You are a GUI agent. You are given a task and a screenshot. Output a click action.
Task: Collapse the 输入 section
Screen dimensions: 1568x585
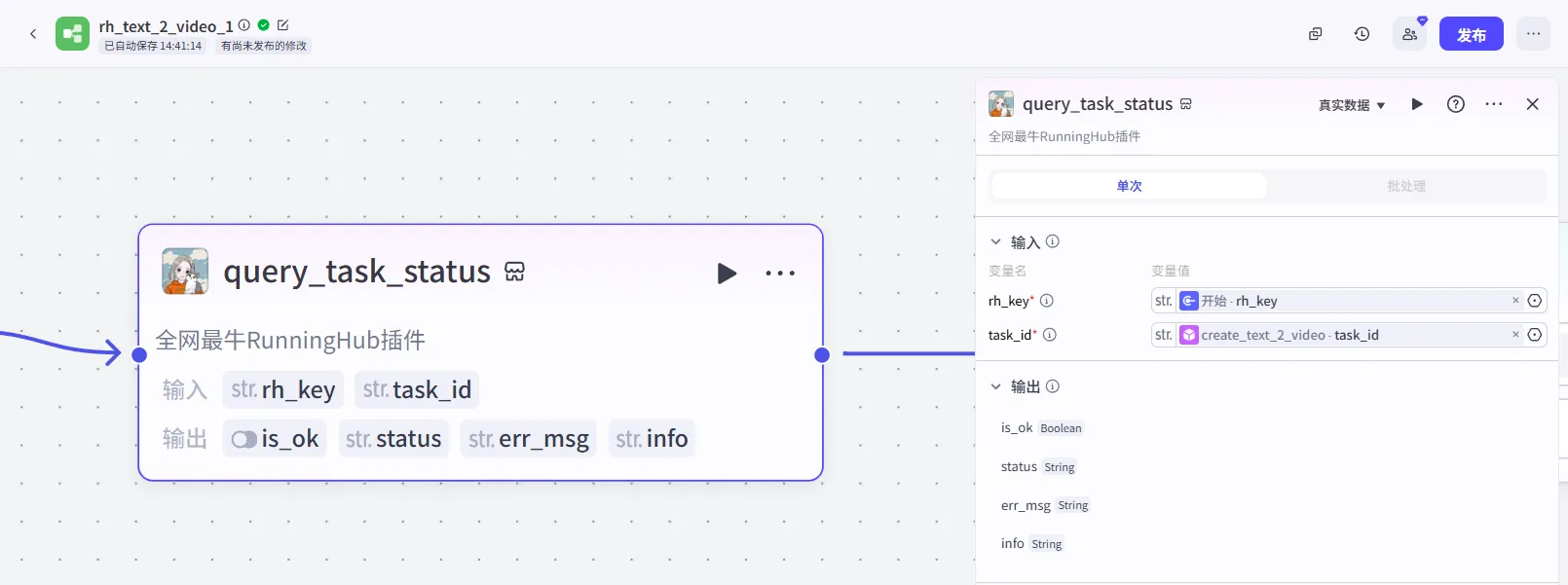995,241
